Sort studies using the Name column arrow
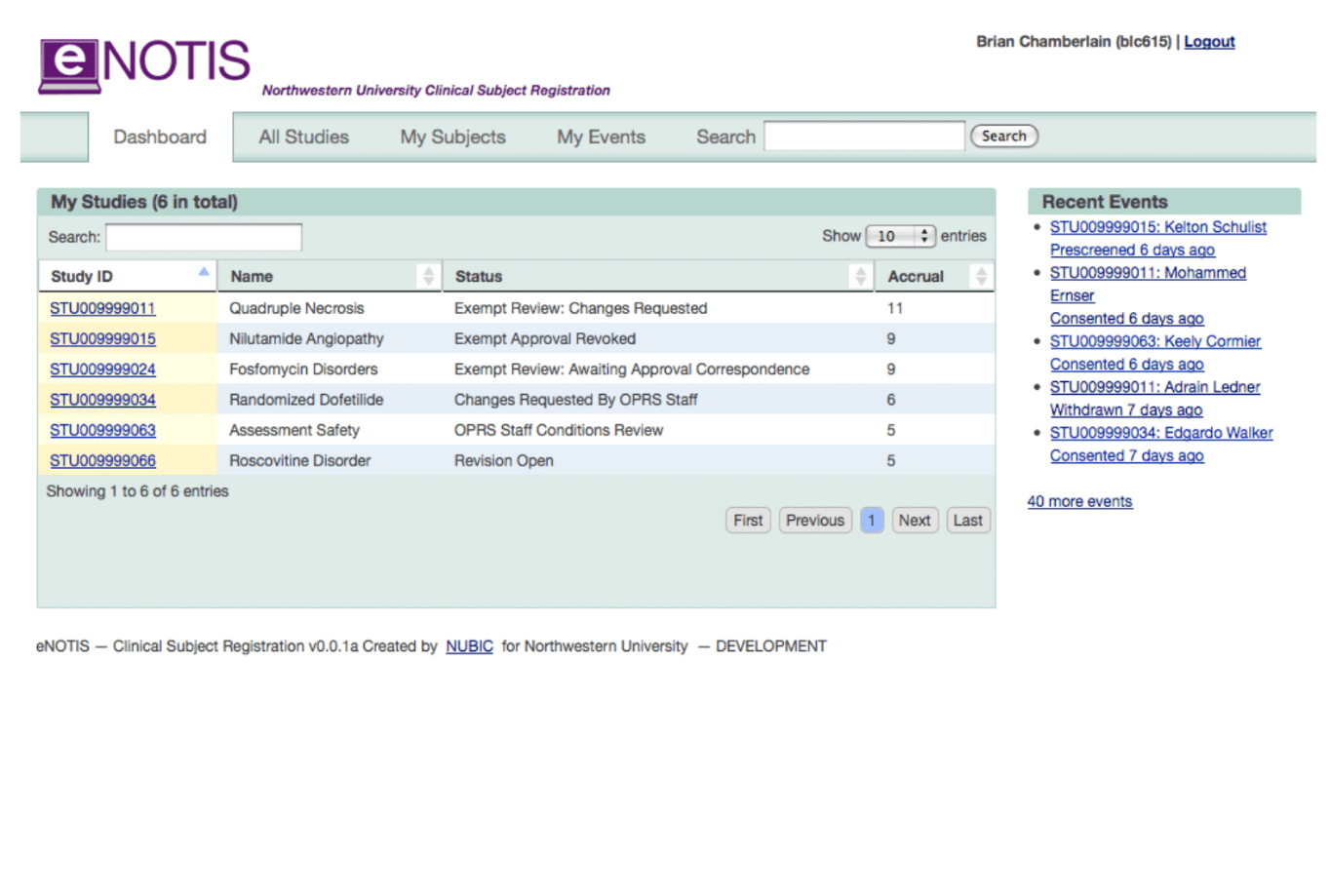This screenshot has width=1330, height=896. pos(427,276)
